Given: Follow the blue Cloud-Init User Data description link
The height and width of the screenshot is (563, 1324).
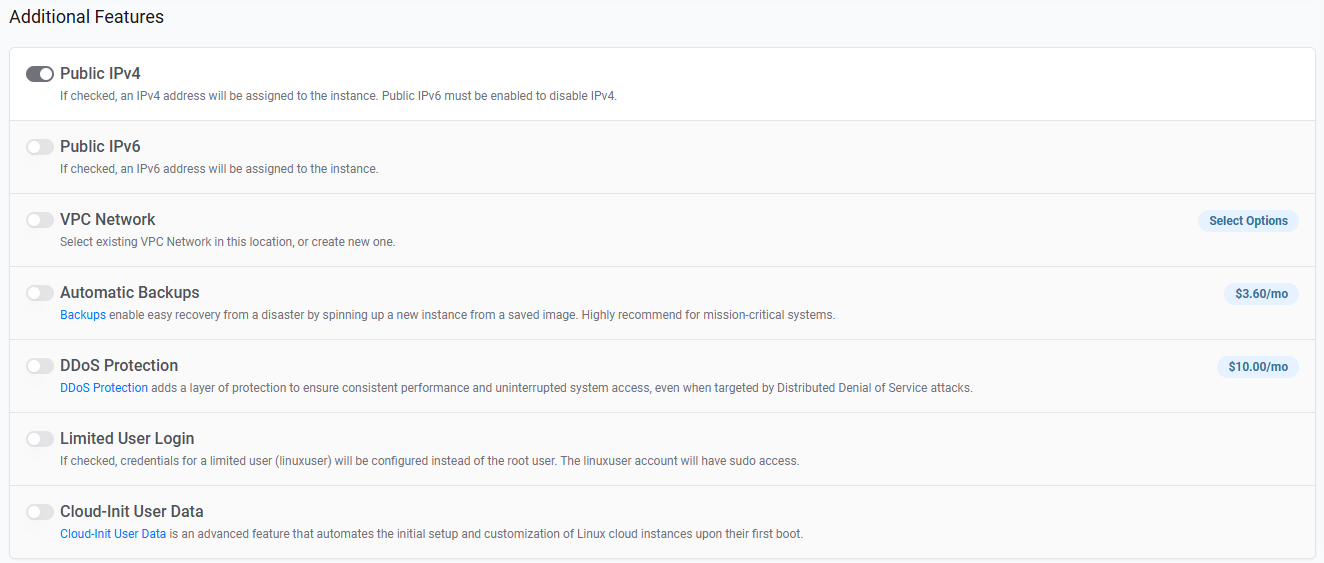Looking at the screenshot, I should pos(113,534).
